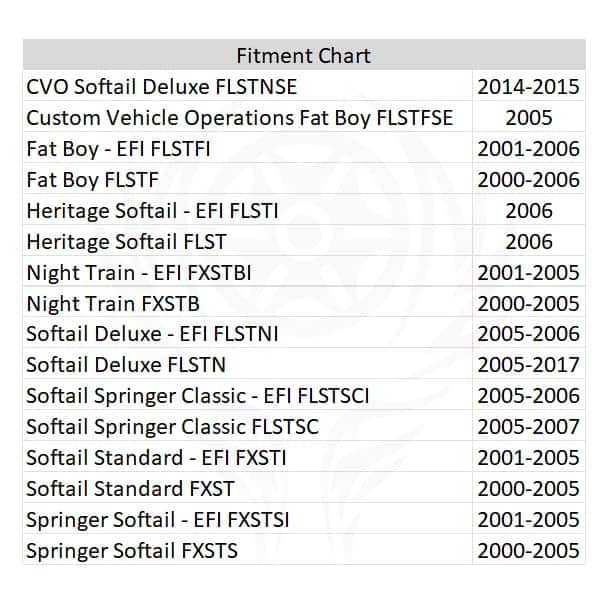The height and width of the screenshot is (609, 609).
Task: Click the 2005-2007 year range cell
Action: 528,427
